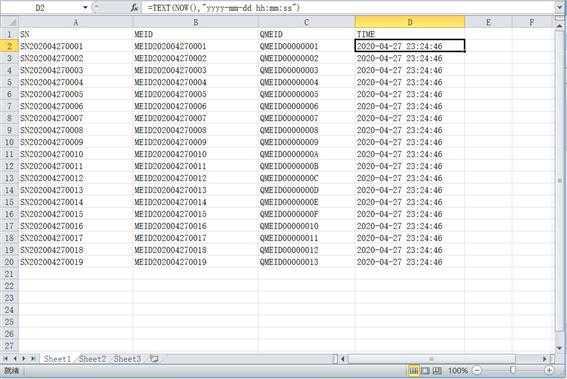This screenshot has width=567, height=379.
Task: Select cell QMEID0000000C
Action: click(306, 178)
